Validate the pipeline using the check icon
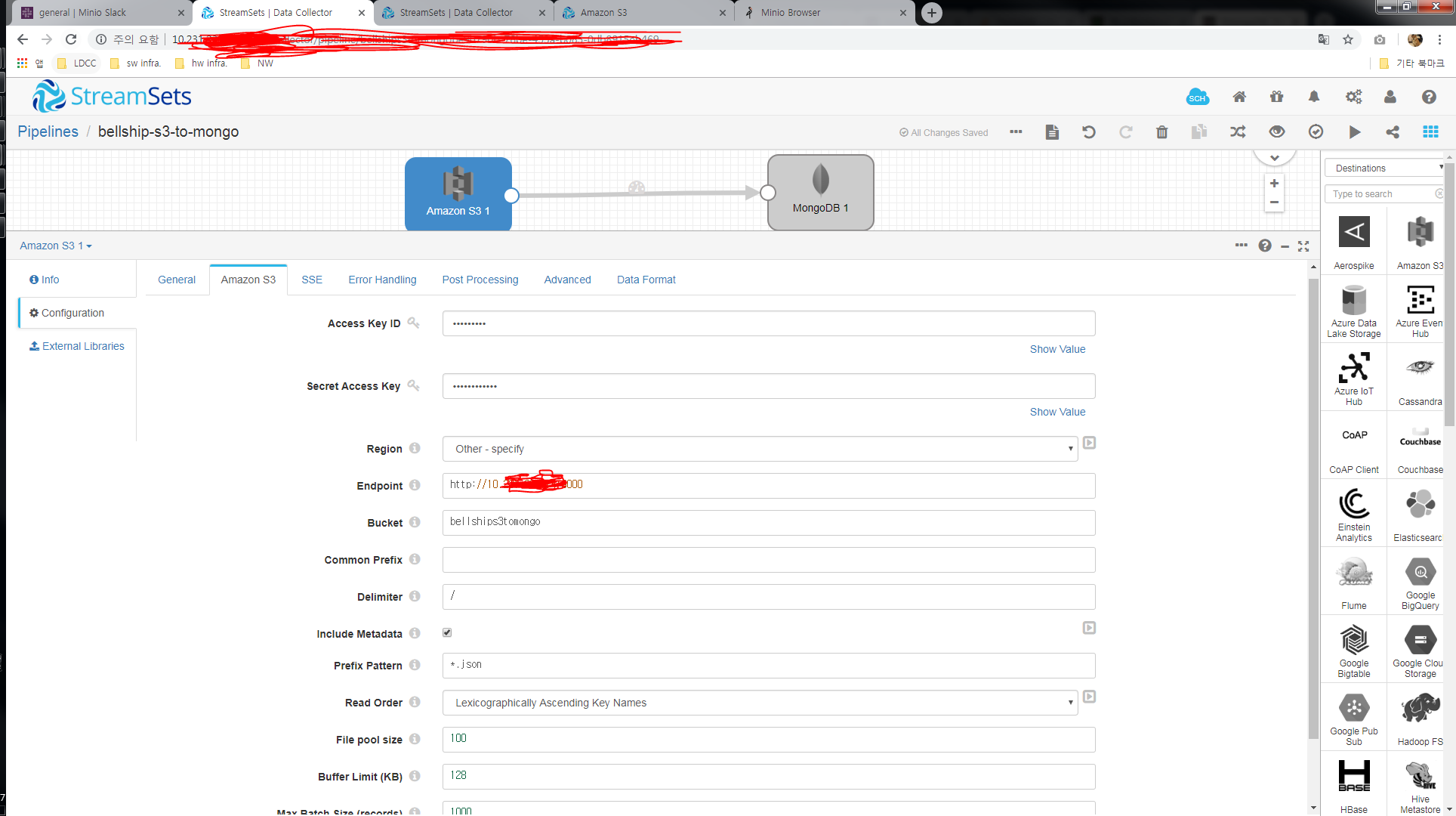Screen dimensions: 1456x816 1316,131
